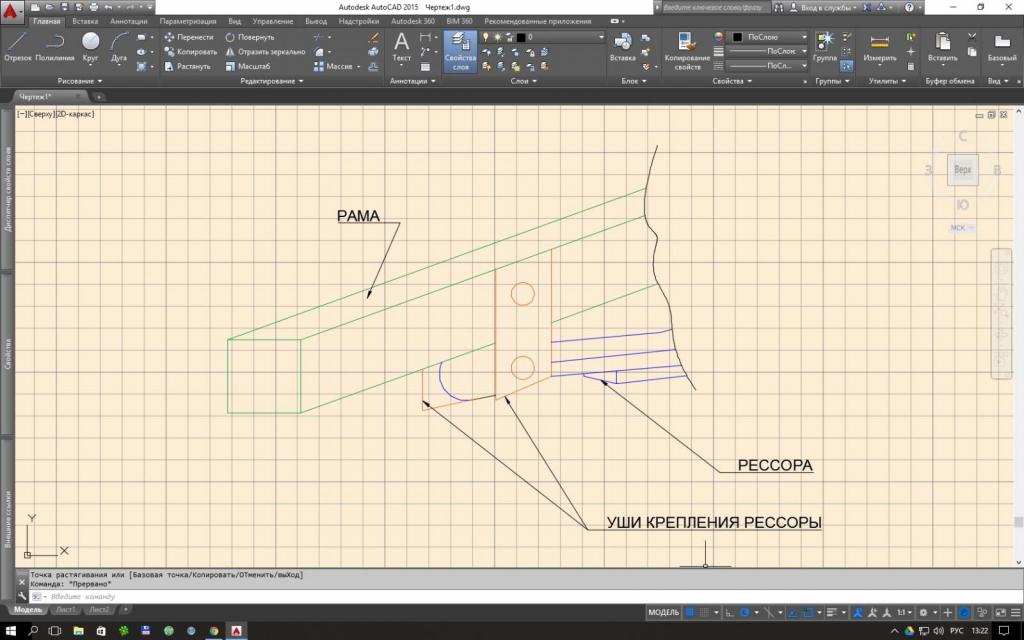The image size is (1024, 640).
Task: Open the Аннотации ribbon tab
Action: click(x=128, y=21)
